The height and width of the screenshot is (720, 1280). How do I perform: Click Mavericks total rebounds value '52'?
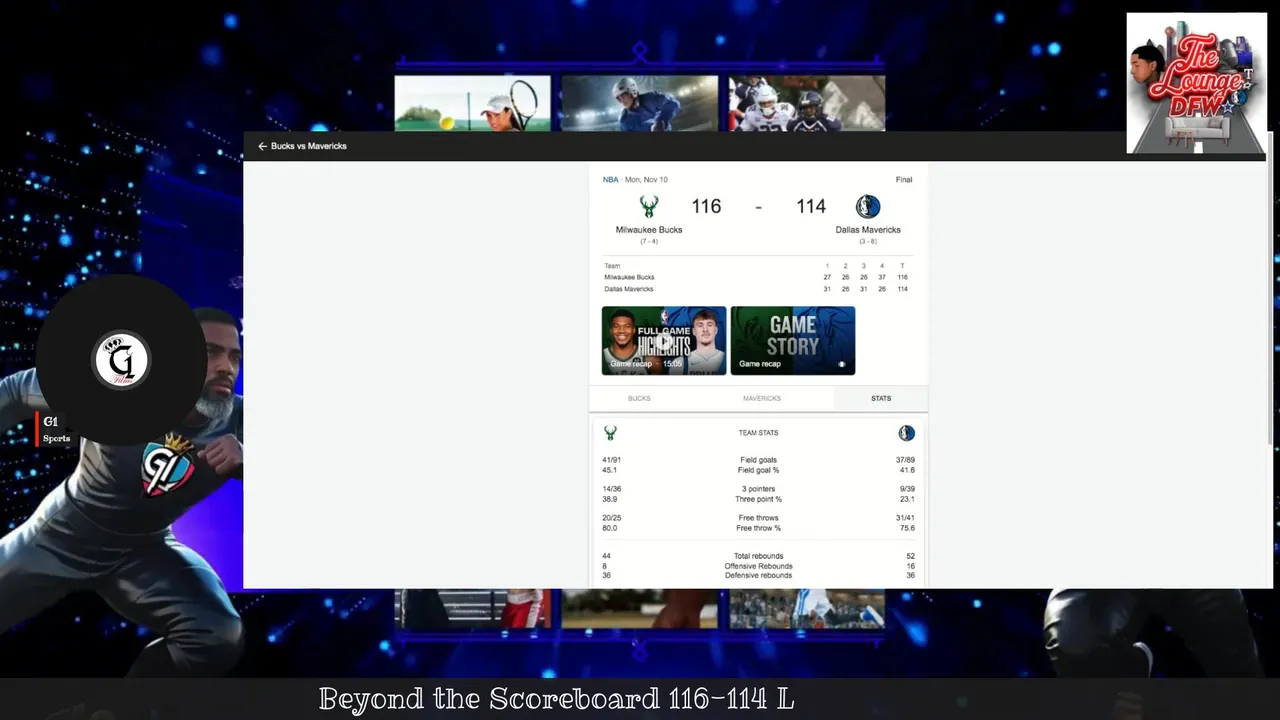910,556
